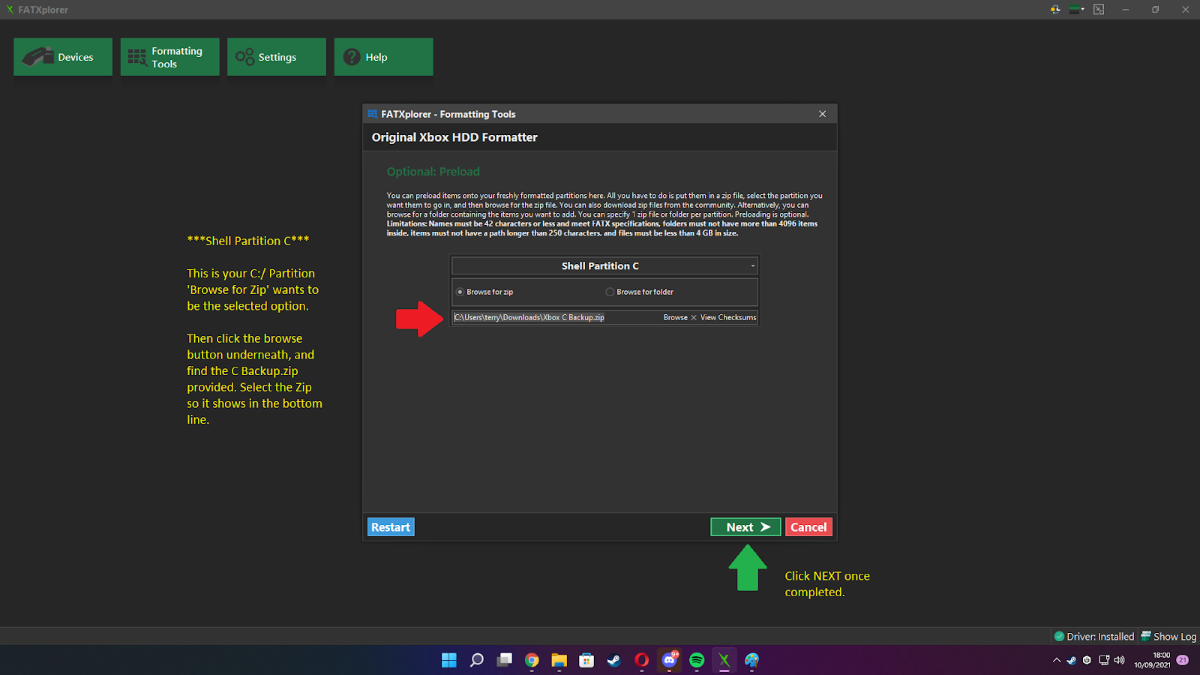Open Formatting Tools from the toolbar

pyautogui.click(x=169, y=57)
